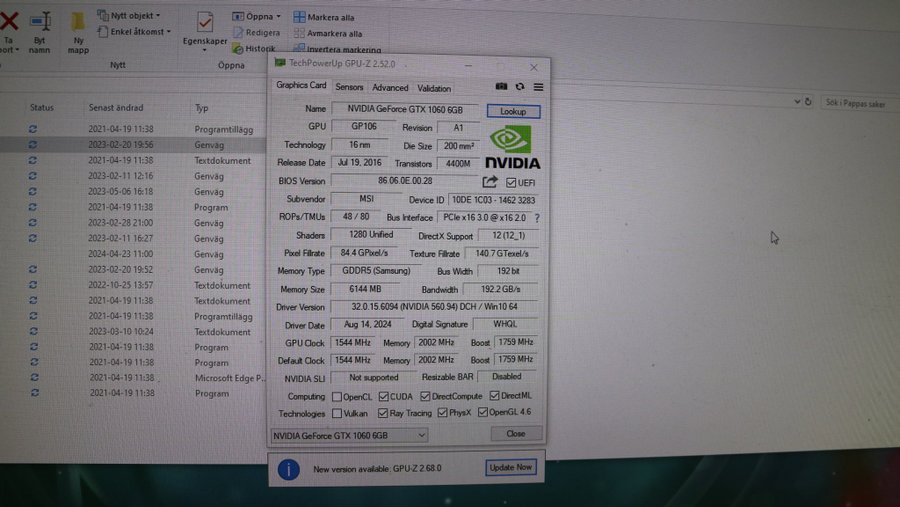This screenshot has height=507, width=900.
Task: Click Ny mapp new folder icon
Action: [x=78, y=22]
